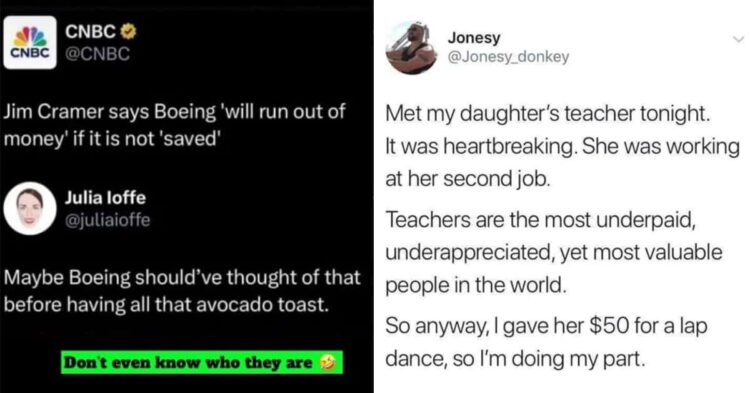Open Jonesy's profile avatar
Screen dimensions: 750x393
[x=411, y=48]
